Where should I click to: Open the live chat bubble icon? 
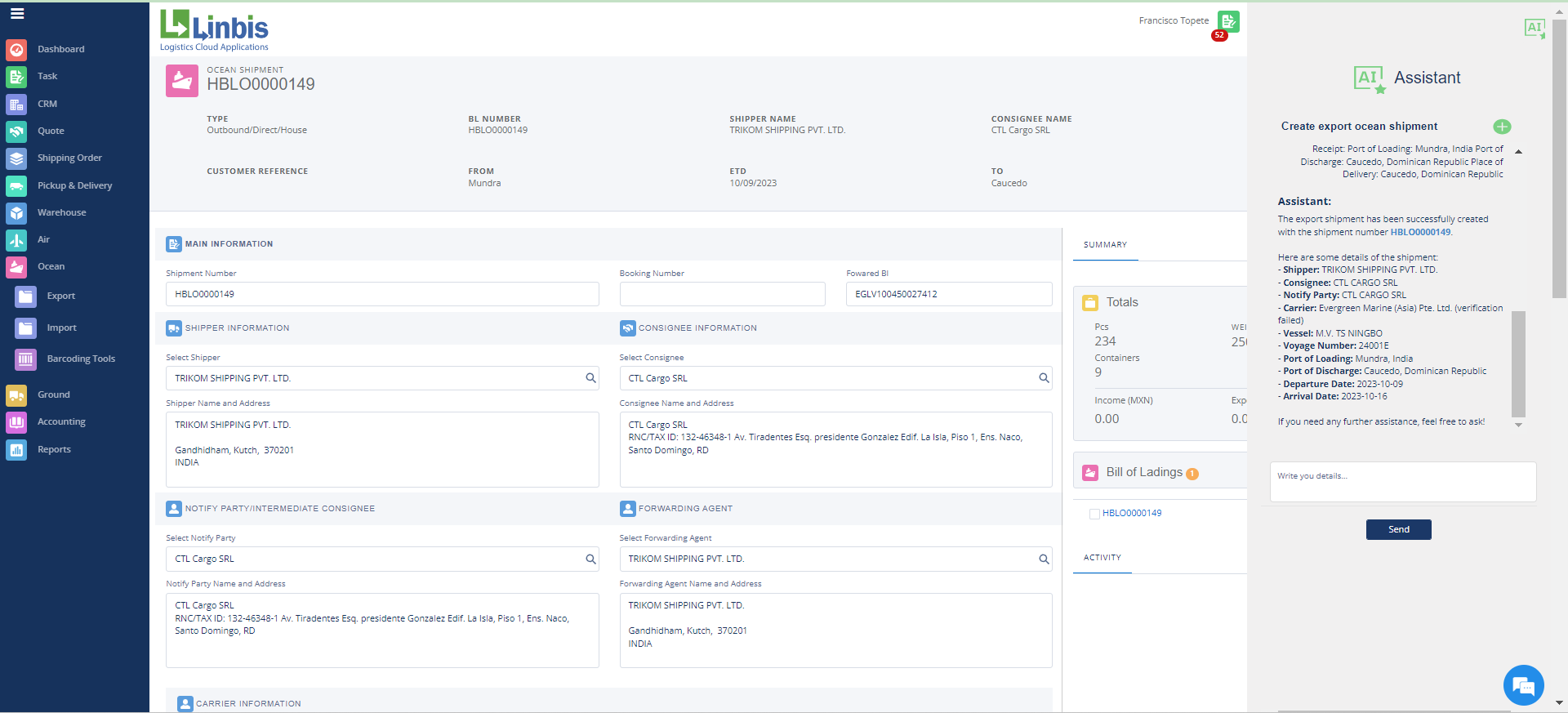coord(1523,685)
